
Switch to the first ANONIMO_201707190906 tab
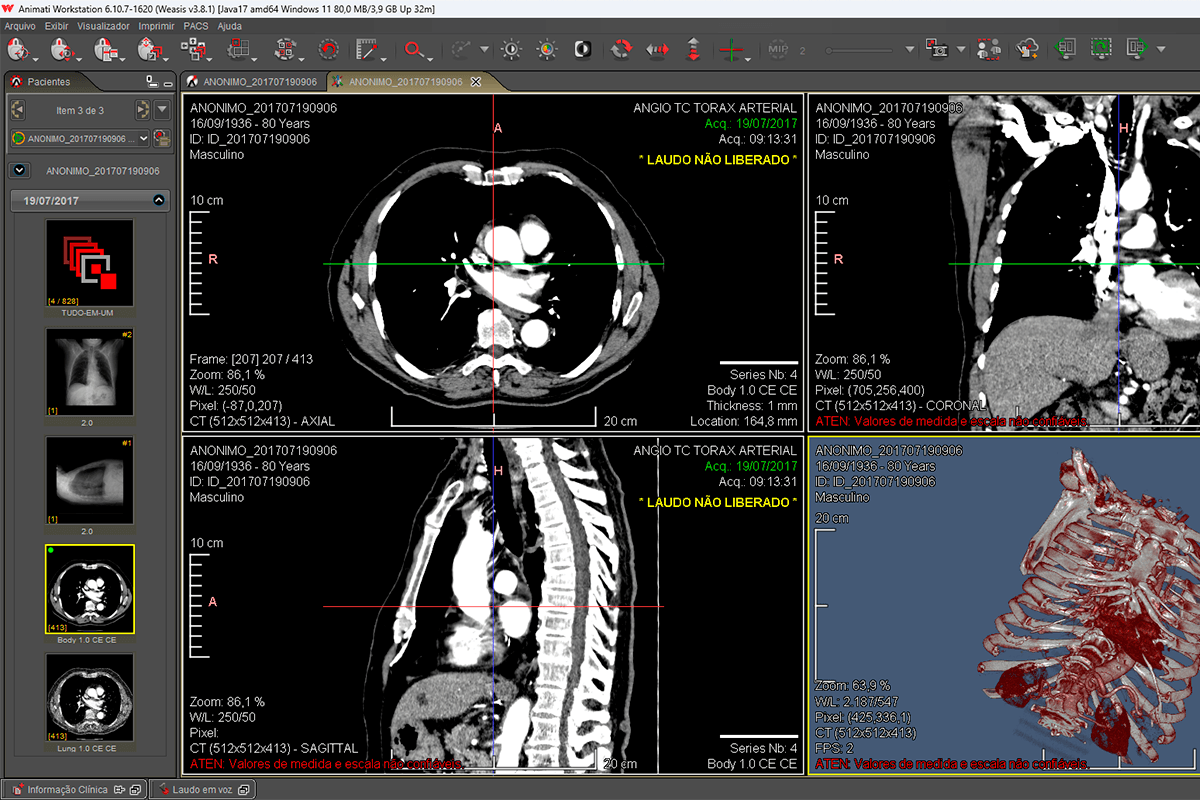pos(253,82)
